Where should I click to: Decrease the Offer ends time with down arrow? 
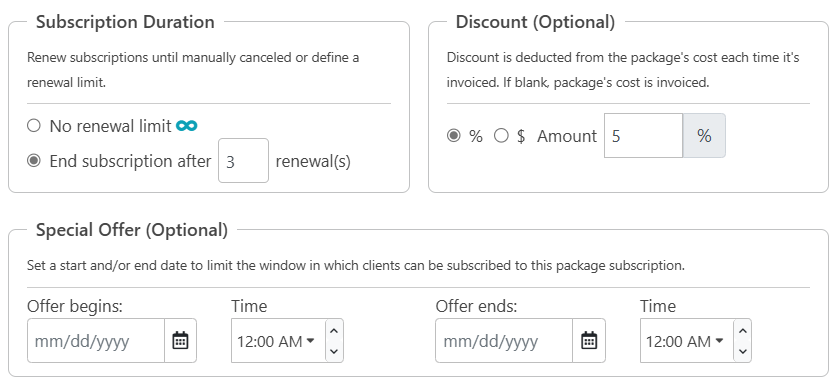[x=743, y=351]
